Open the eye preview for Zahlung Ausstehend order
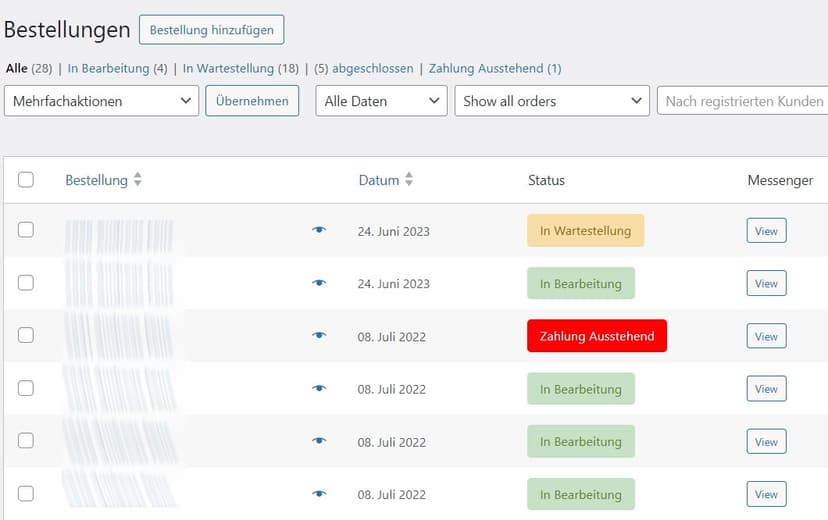The width and height of the screenshot is (828, 520). pos(319,335)
